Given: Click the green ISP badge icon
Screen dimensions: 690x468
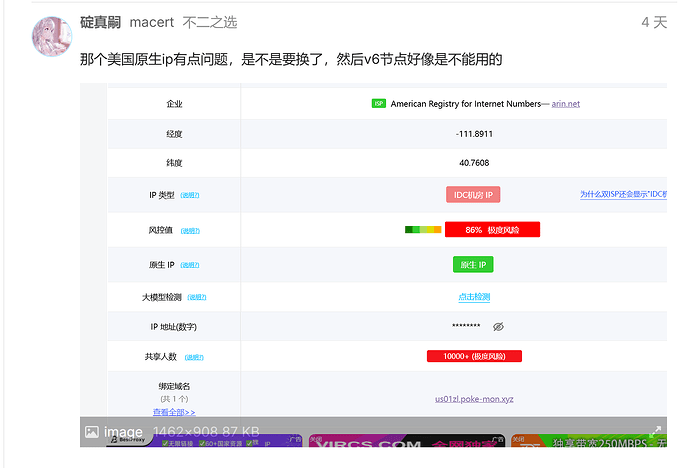Looking at the screenshot, I should (378, 103).
